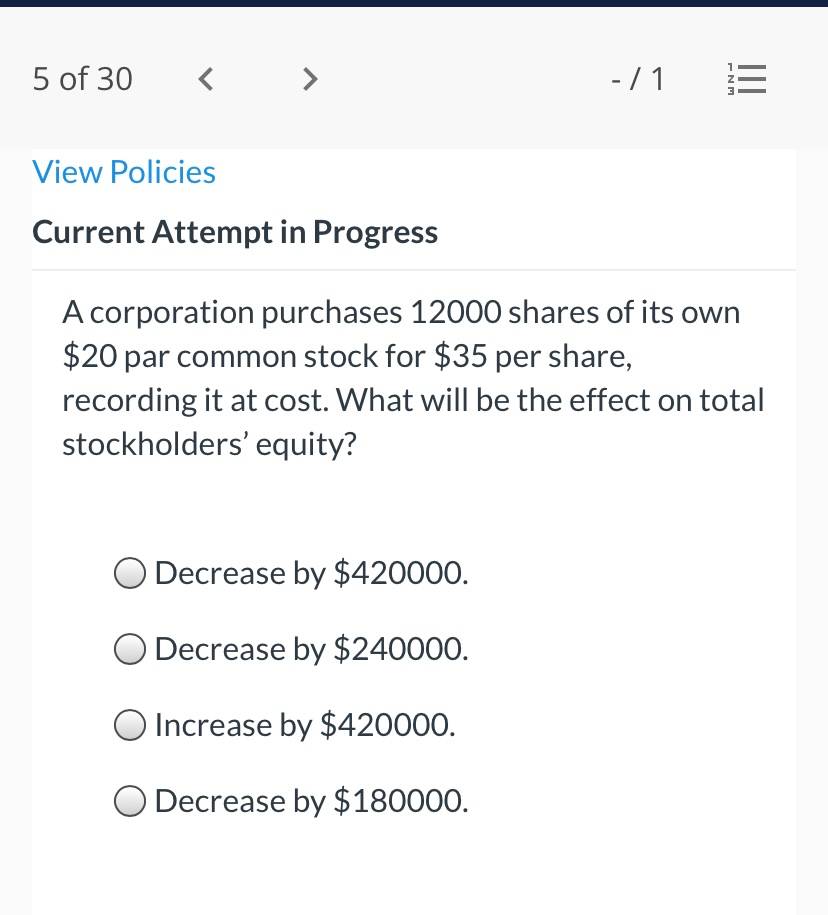This screenshot has height=915, width=828.
Task: Click the 'Decrease by $240000.' text label
Action: click(x=312, y=649)
